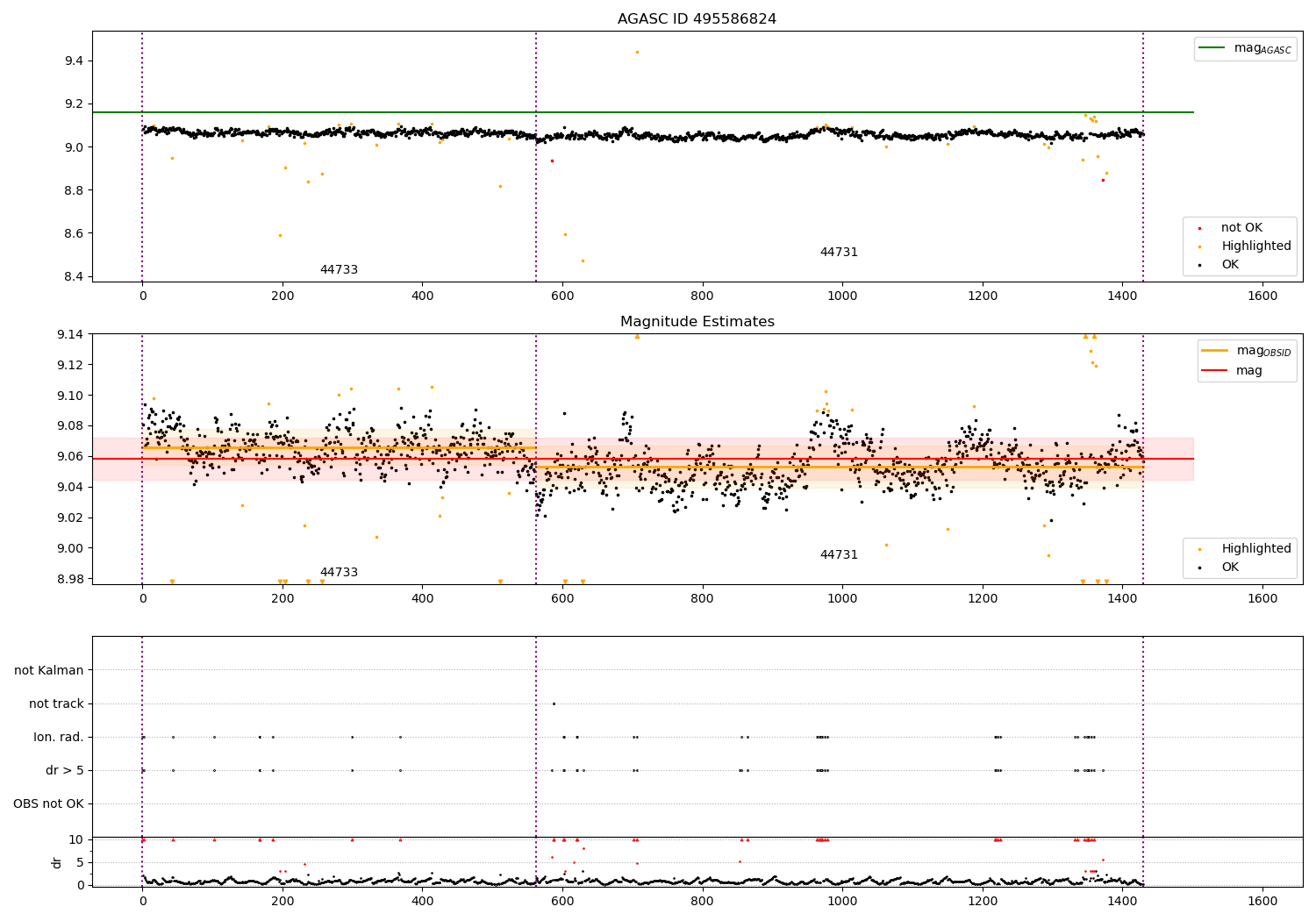The width and height of the screenshot is (1316, 921).
Task: Click the 'OBS not OK' axis label
Action: (49, 803)
